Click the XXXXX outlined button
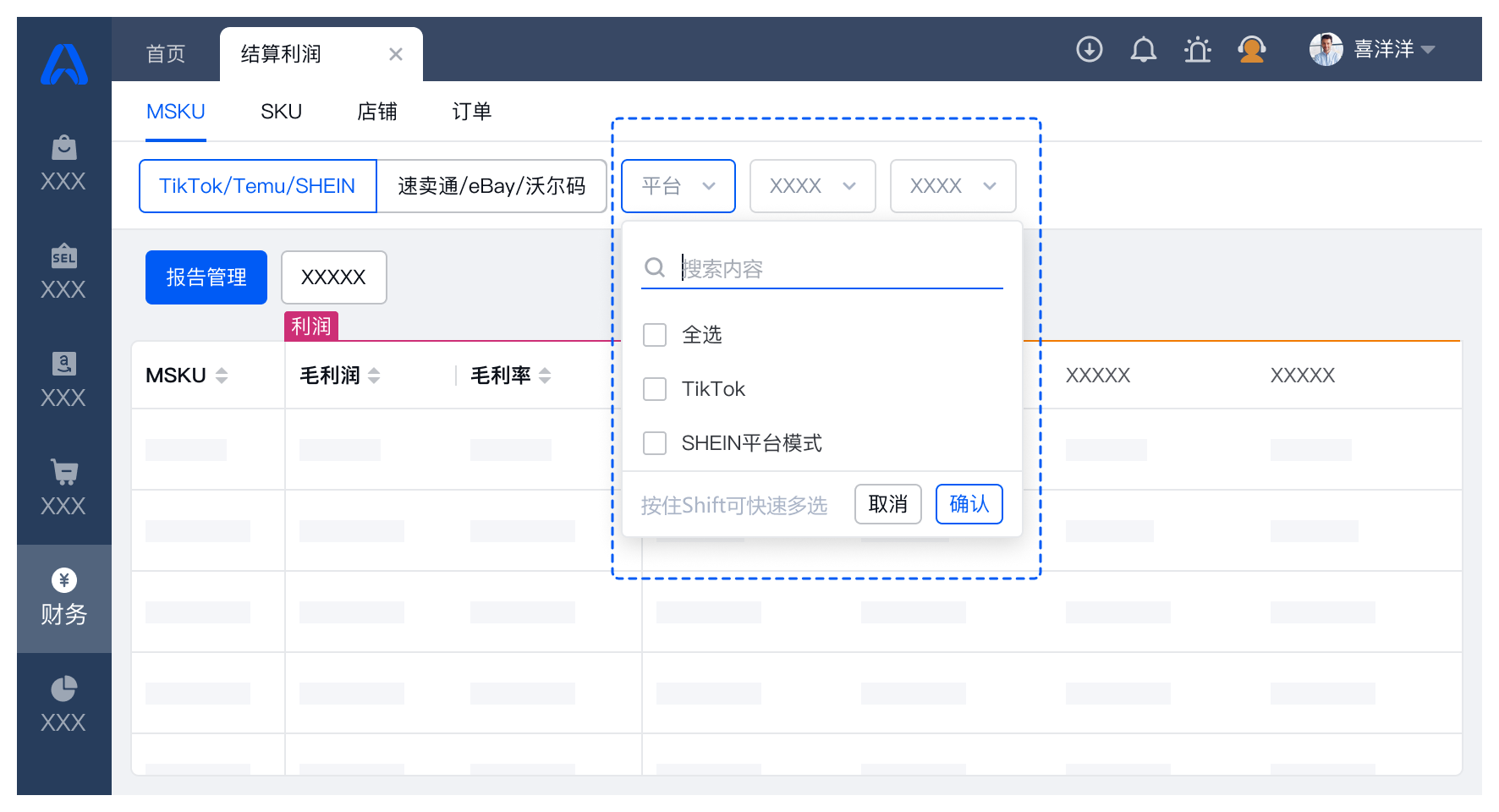Image resolution: width=1499 pixels, height=812 pixels. pos(334,277)
